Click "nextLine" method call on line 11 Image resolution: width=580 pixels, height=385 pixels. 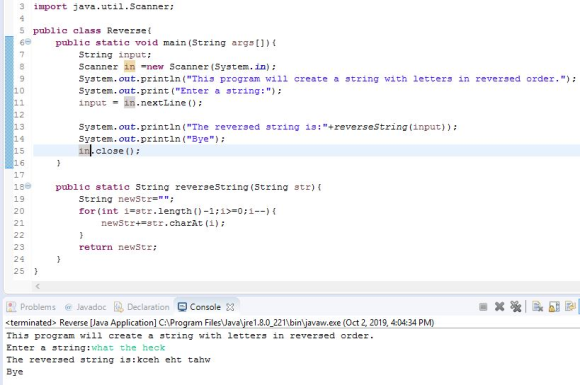(x=163, y=103)
